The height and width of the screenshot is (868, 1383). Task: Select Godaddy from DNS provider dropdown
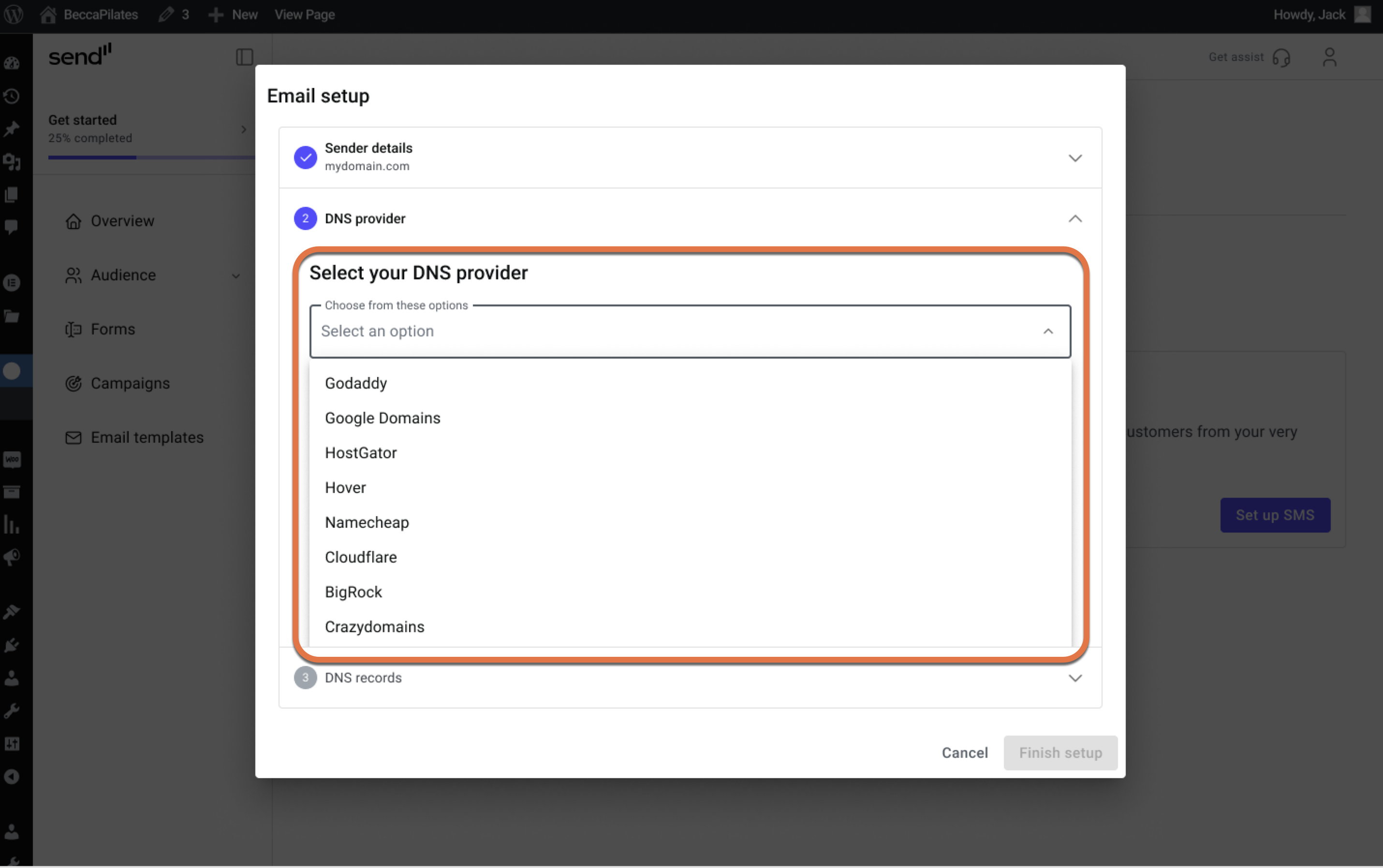356,382
